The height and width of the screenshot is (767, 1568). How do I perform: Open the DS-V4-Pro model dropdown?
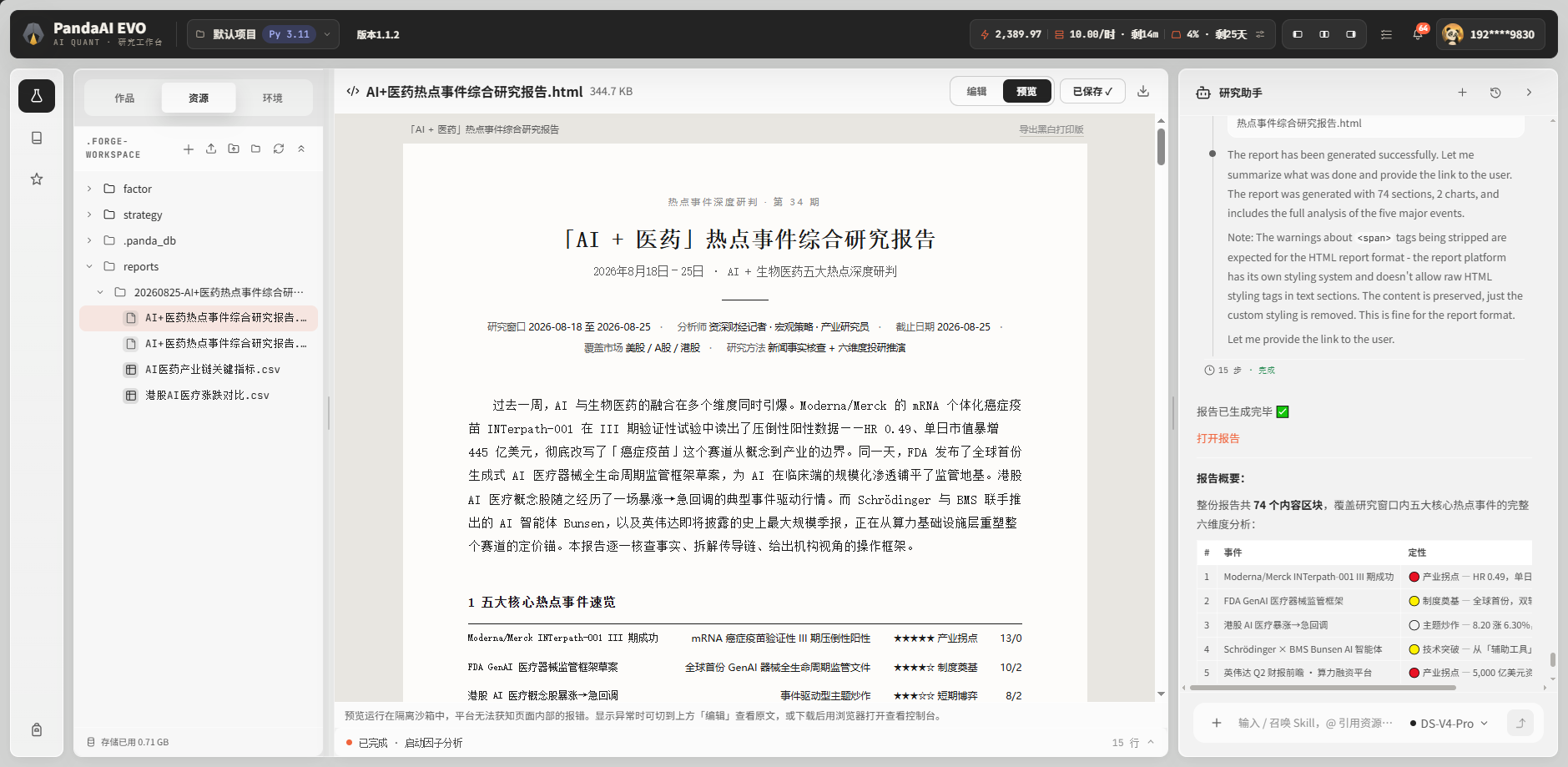coord(1449,724)
